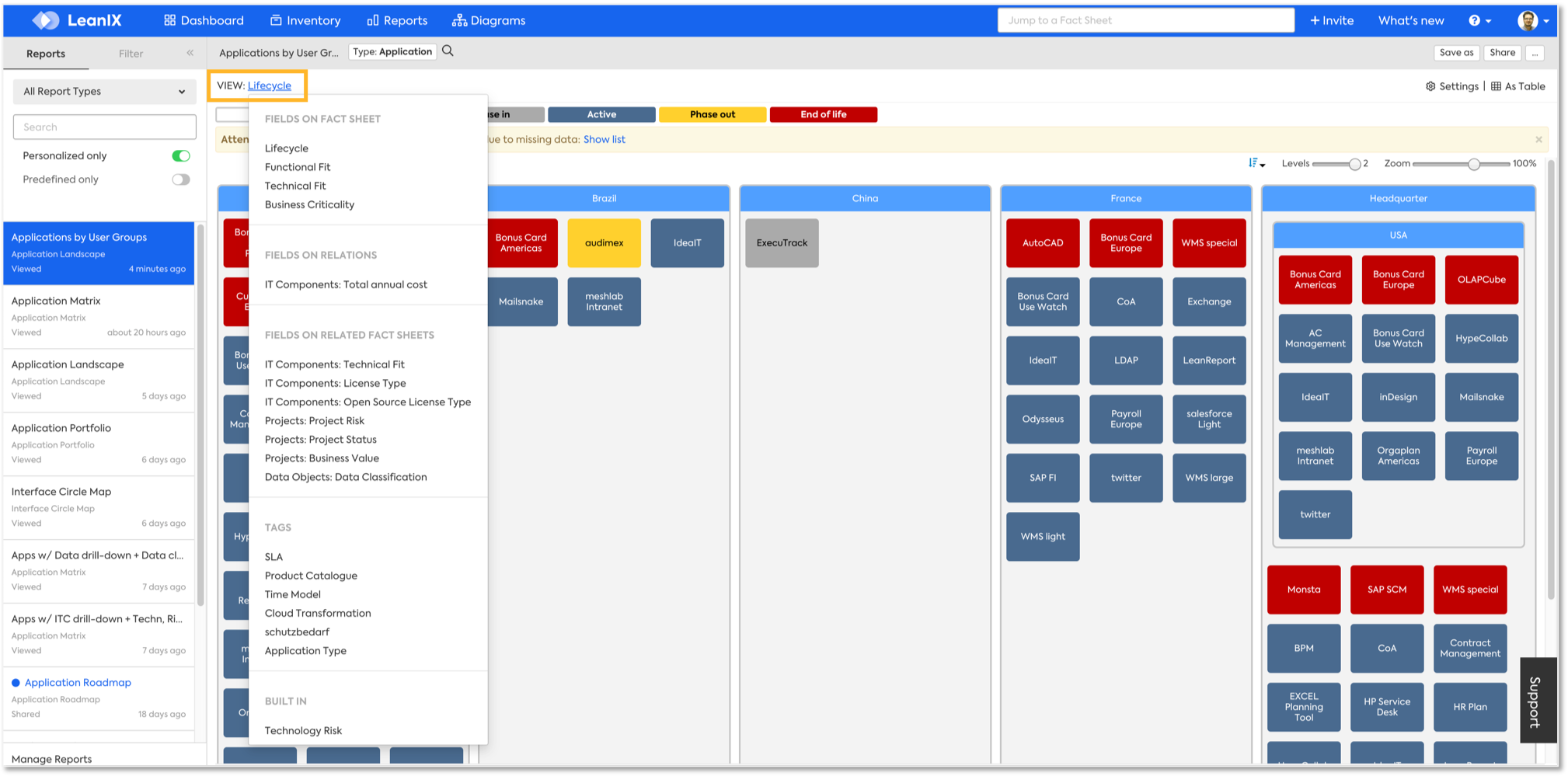The height and width of the screenshot is (776, 1568).
Task: Click the Odysseus tile under France
Action: [1043, 419]
